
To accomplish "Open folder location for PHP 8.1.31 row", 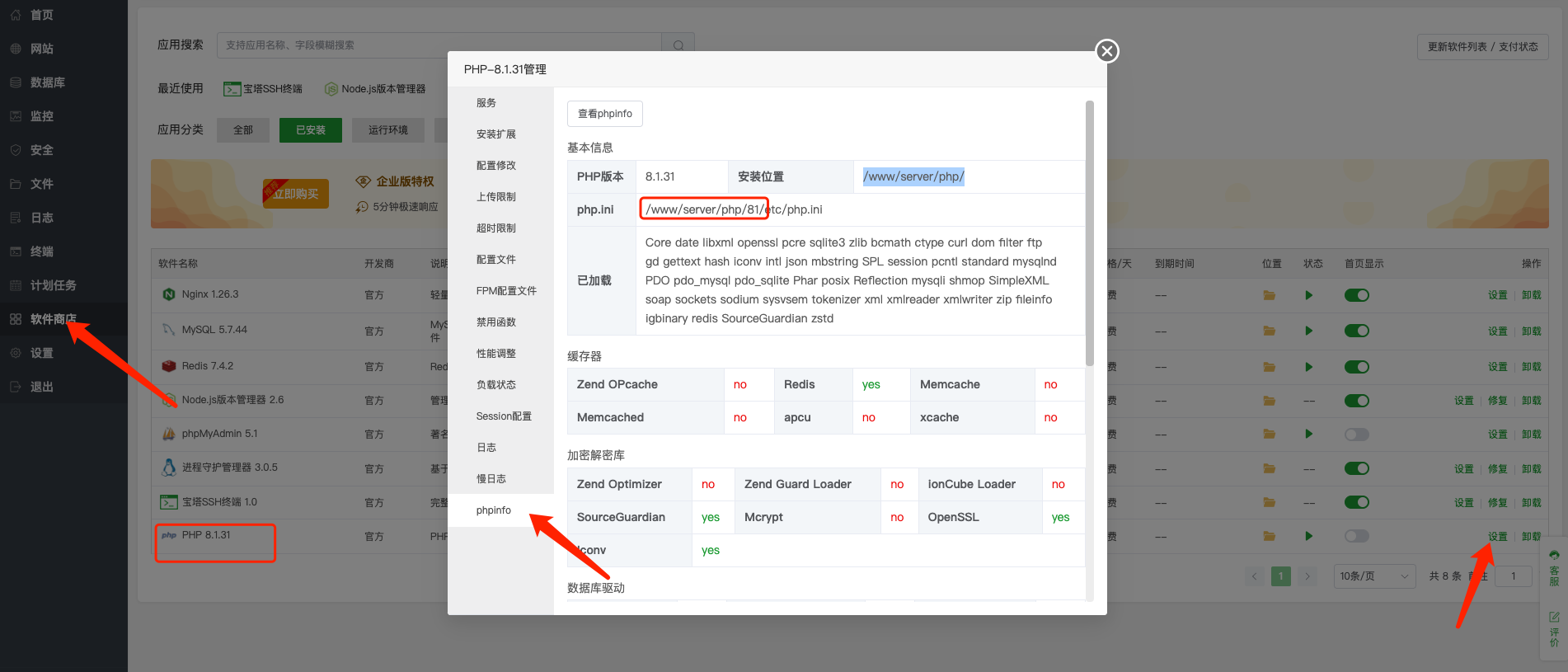I will click(1270, 536).
